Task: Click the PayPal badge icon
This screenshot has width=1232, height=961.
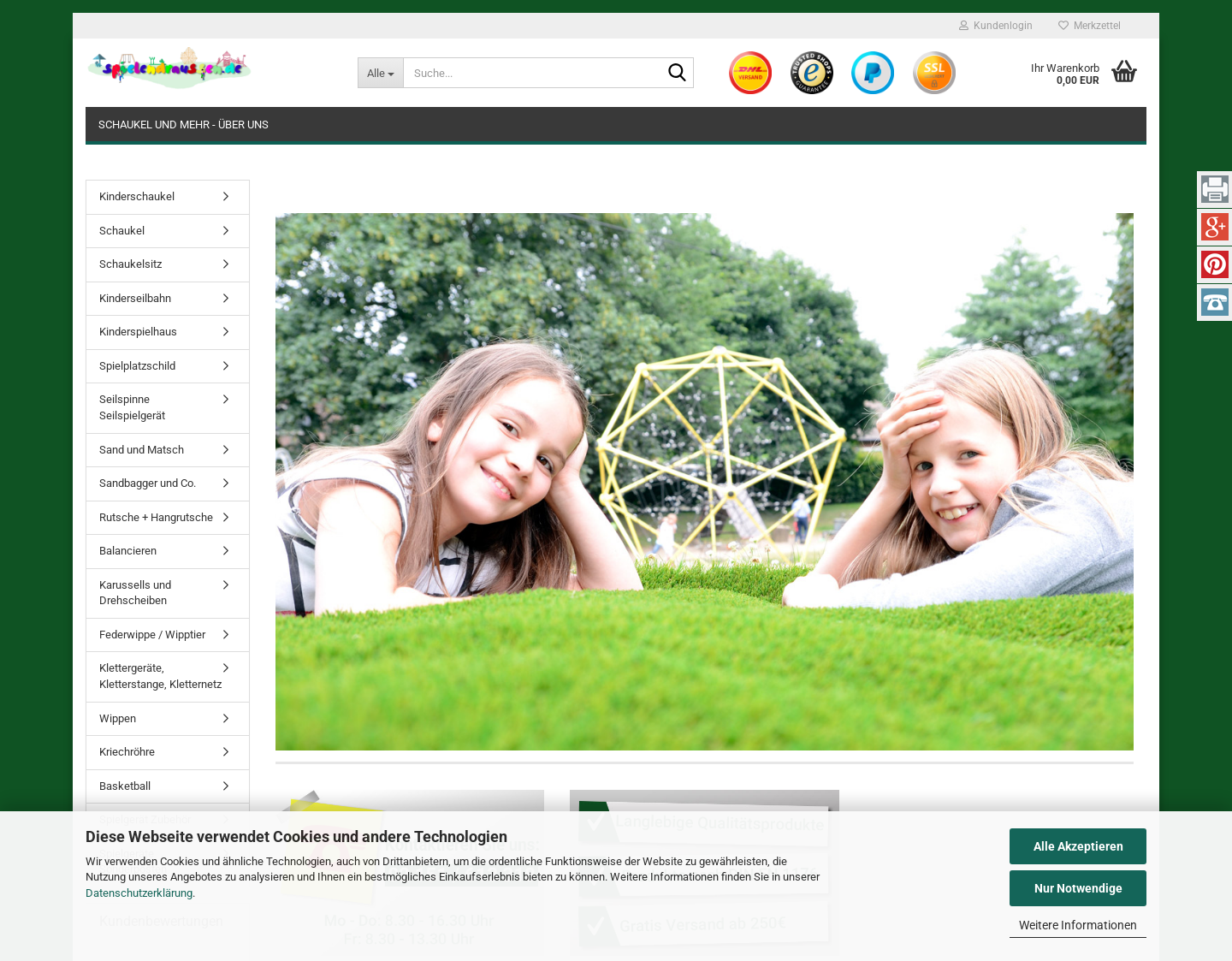Action: 873,73
